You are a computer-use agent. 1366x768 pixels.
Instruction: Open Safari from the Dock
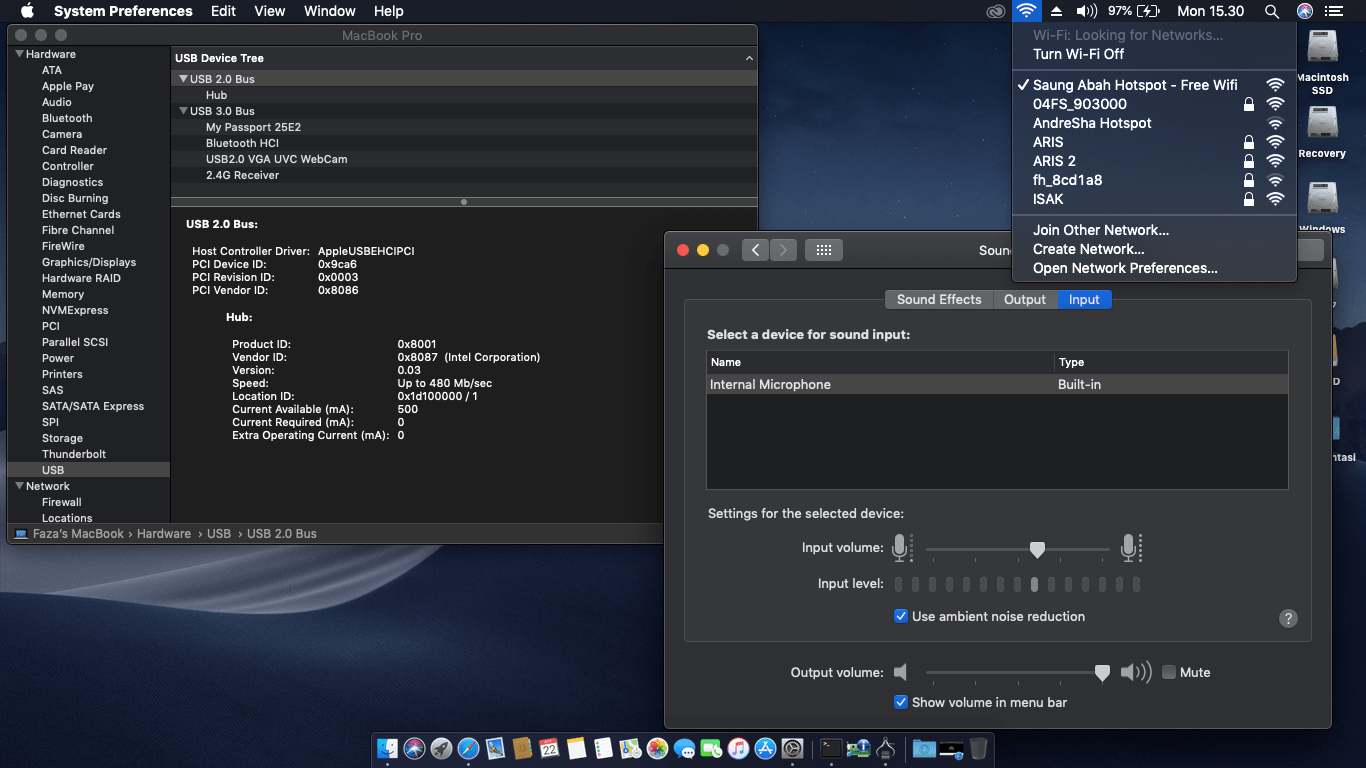click(x=468, y=748)
